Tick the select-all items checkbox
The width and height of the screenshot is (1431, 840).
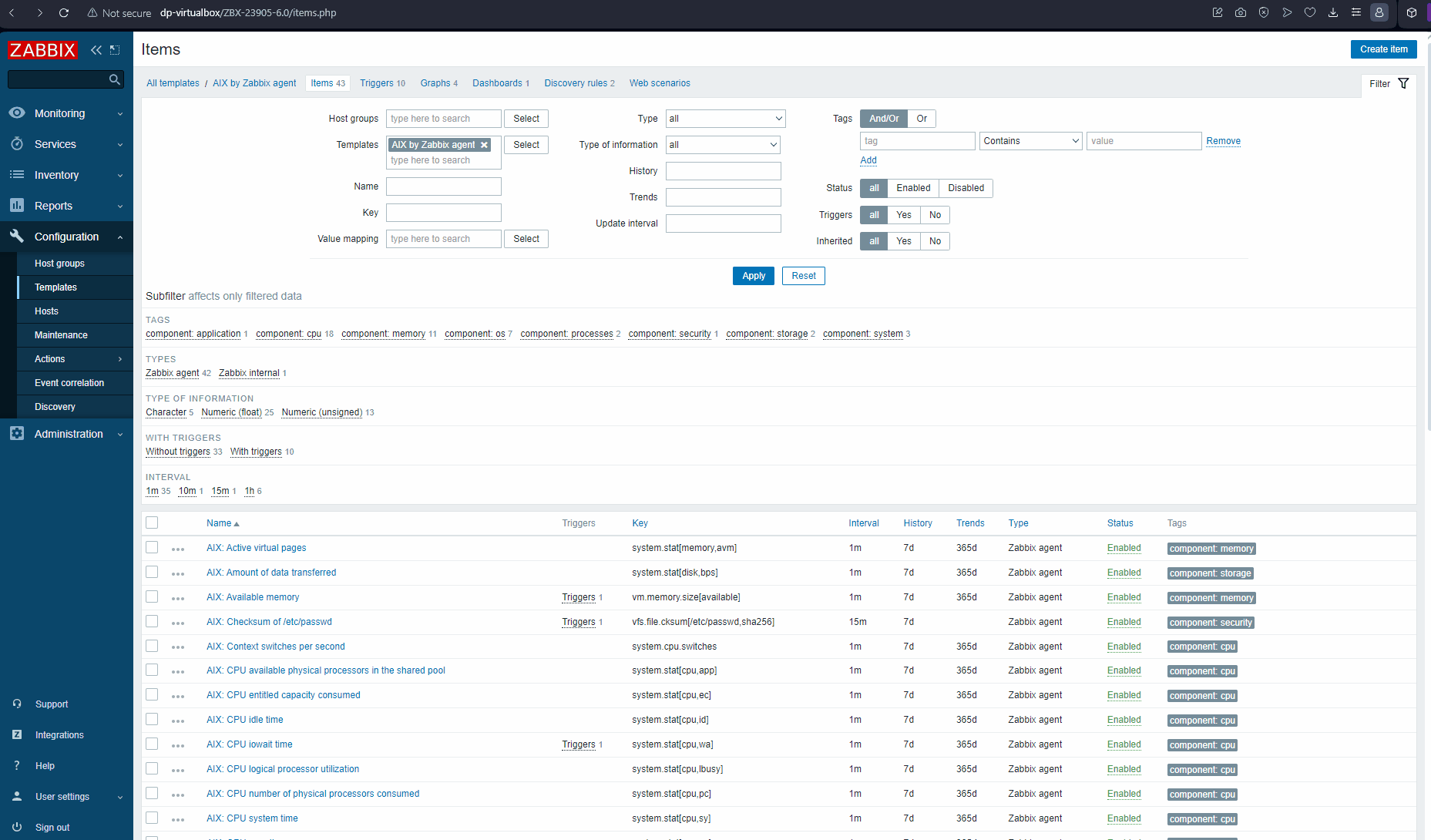point(152,522)
